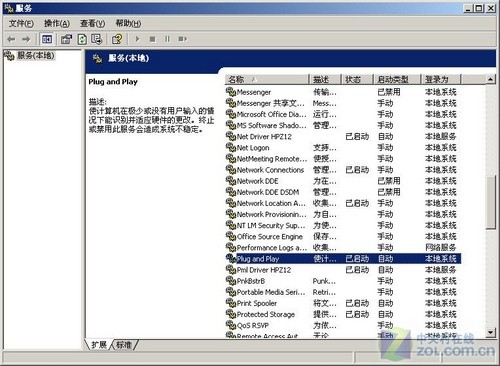500x366 pixels.
Task: Sort by the 描述 column header
Action: point(326,79)
